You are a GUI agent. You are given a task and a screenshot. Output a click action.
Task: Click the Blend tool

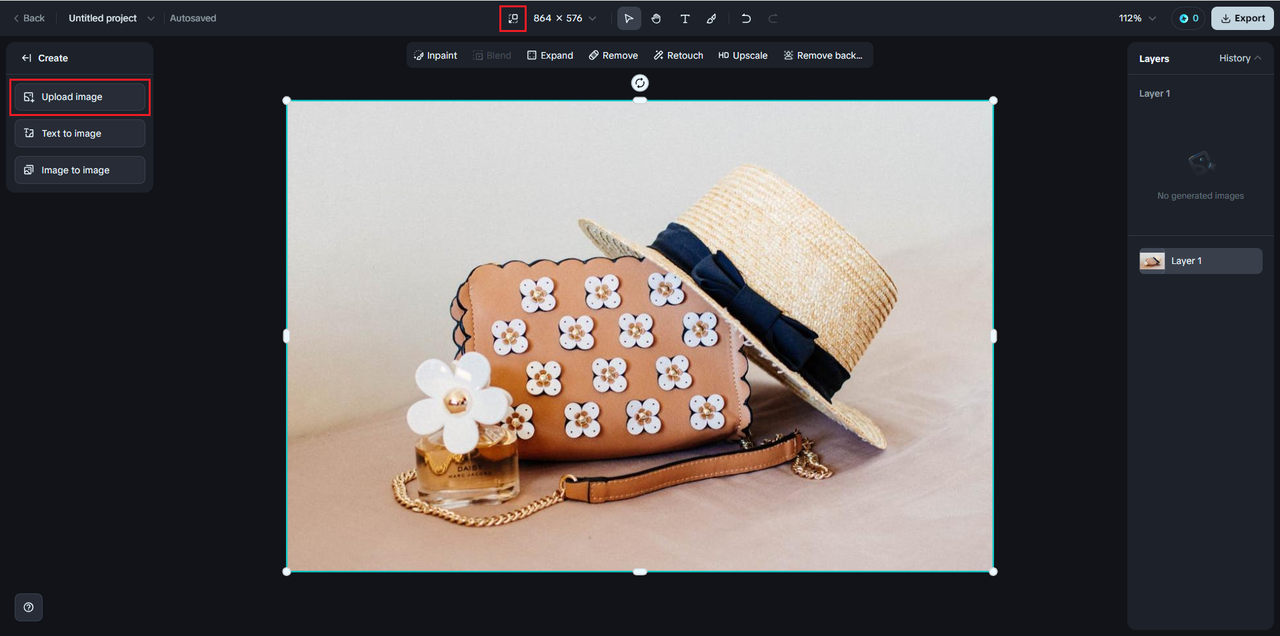click(492, 55)
